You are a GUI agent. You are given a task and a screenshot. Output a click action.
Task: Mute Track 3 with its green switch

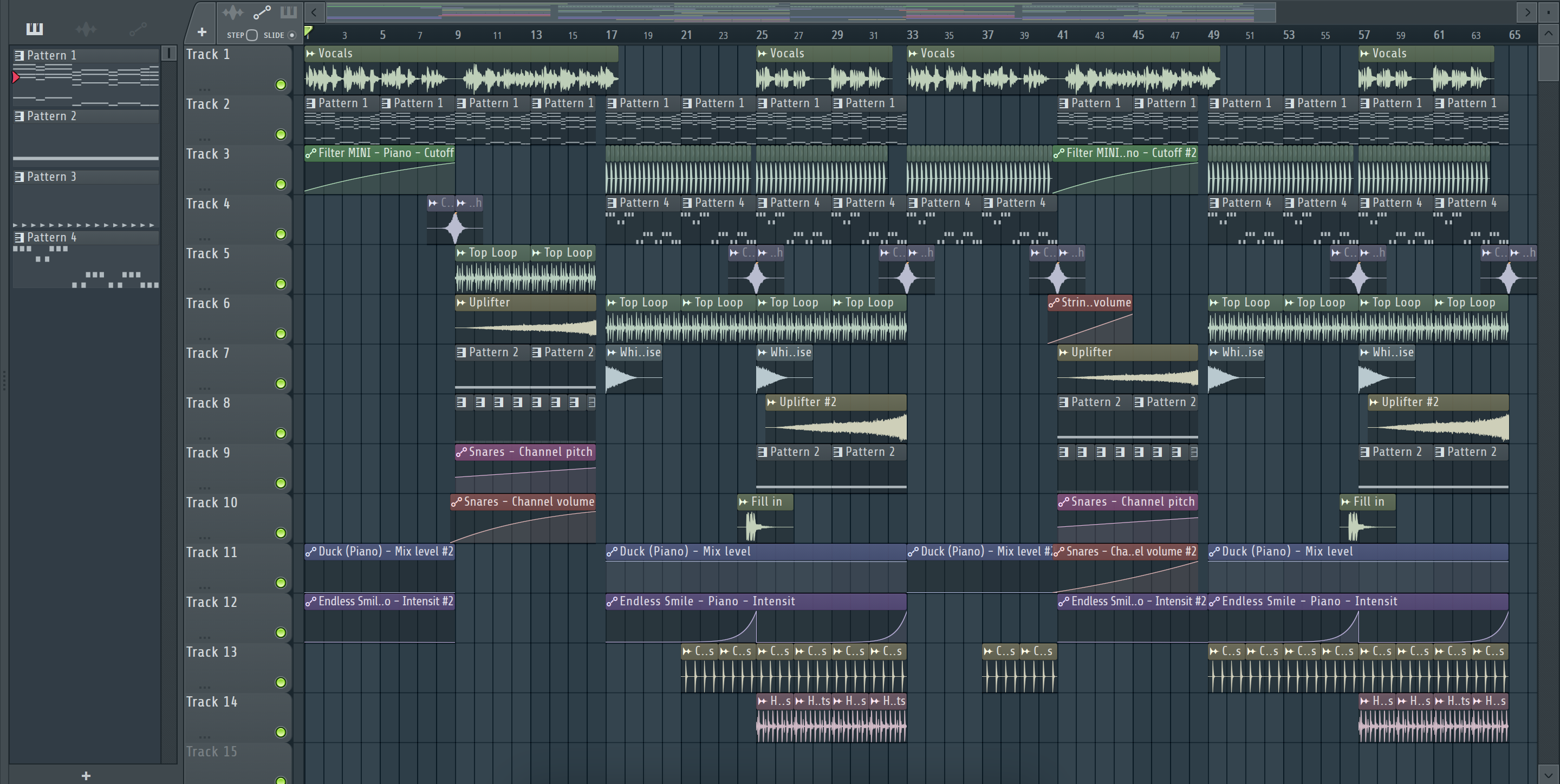(x=281, y=184)
